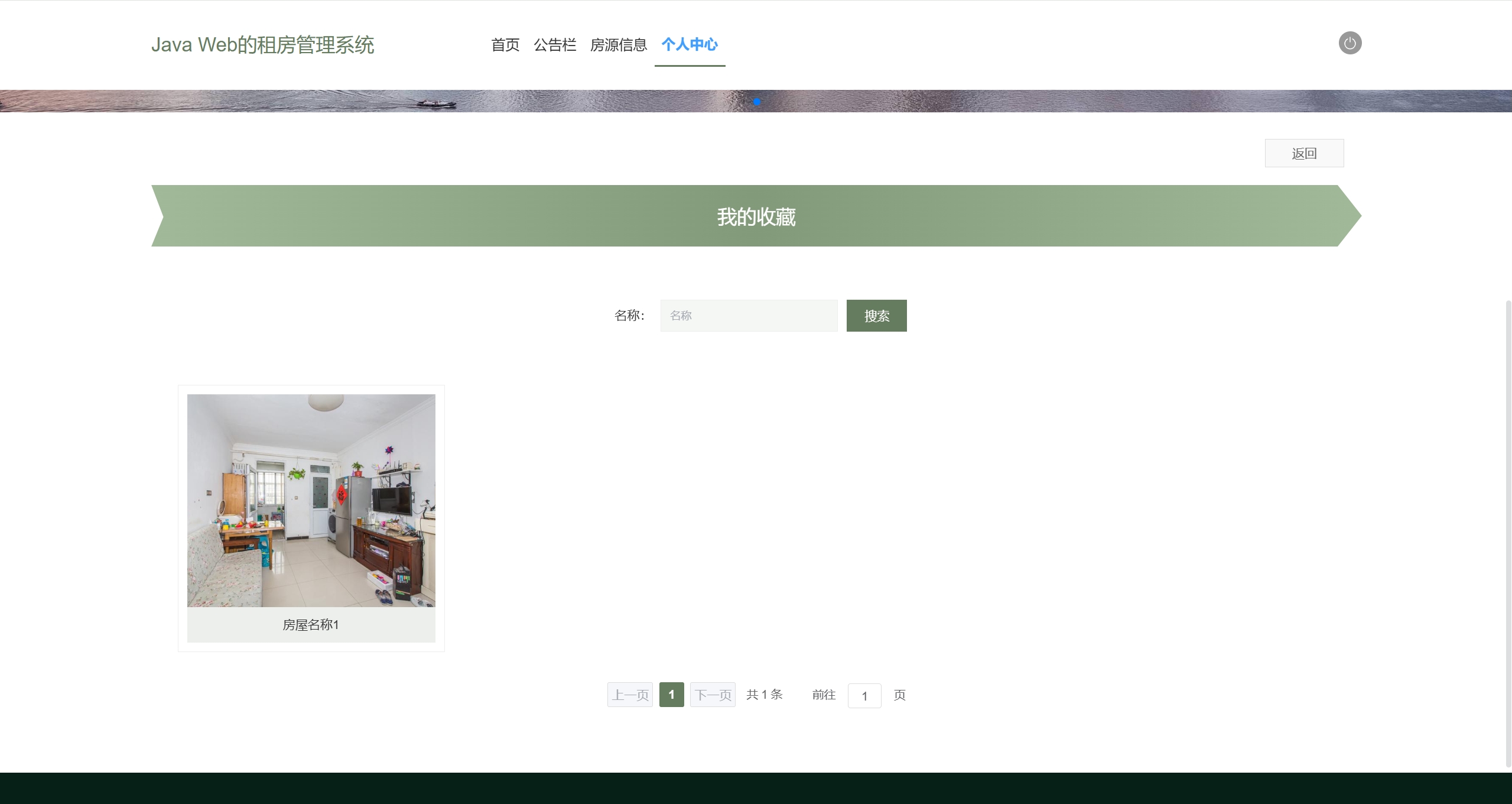Open the 首页 menu item
This screenshot has width=1512, height=804.
point(505,45)
